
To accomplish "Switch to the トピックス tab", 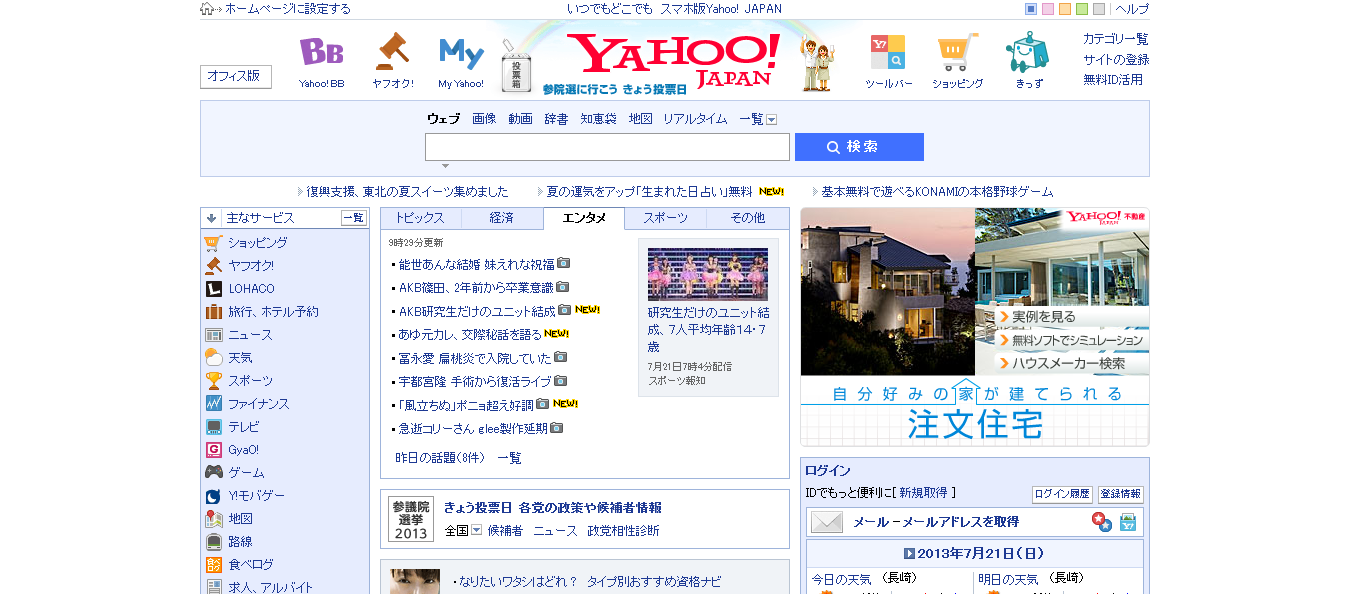I will click(x=420, y=218).
